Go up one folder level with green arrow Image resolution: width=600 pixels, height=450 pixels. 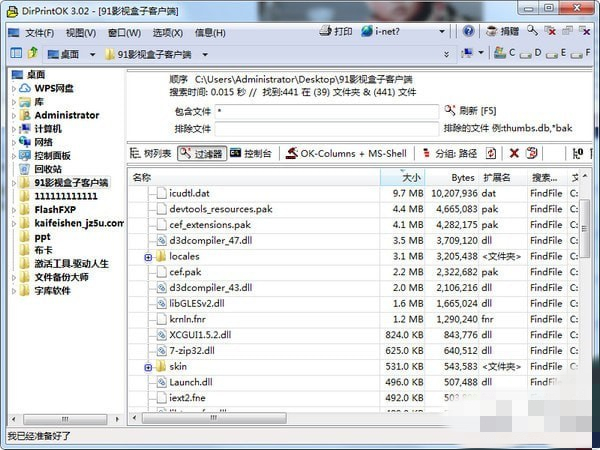(x=33, y=53)
